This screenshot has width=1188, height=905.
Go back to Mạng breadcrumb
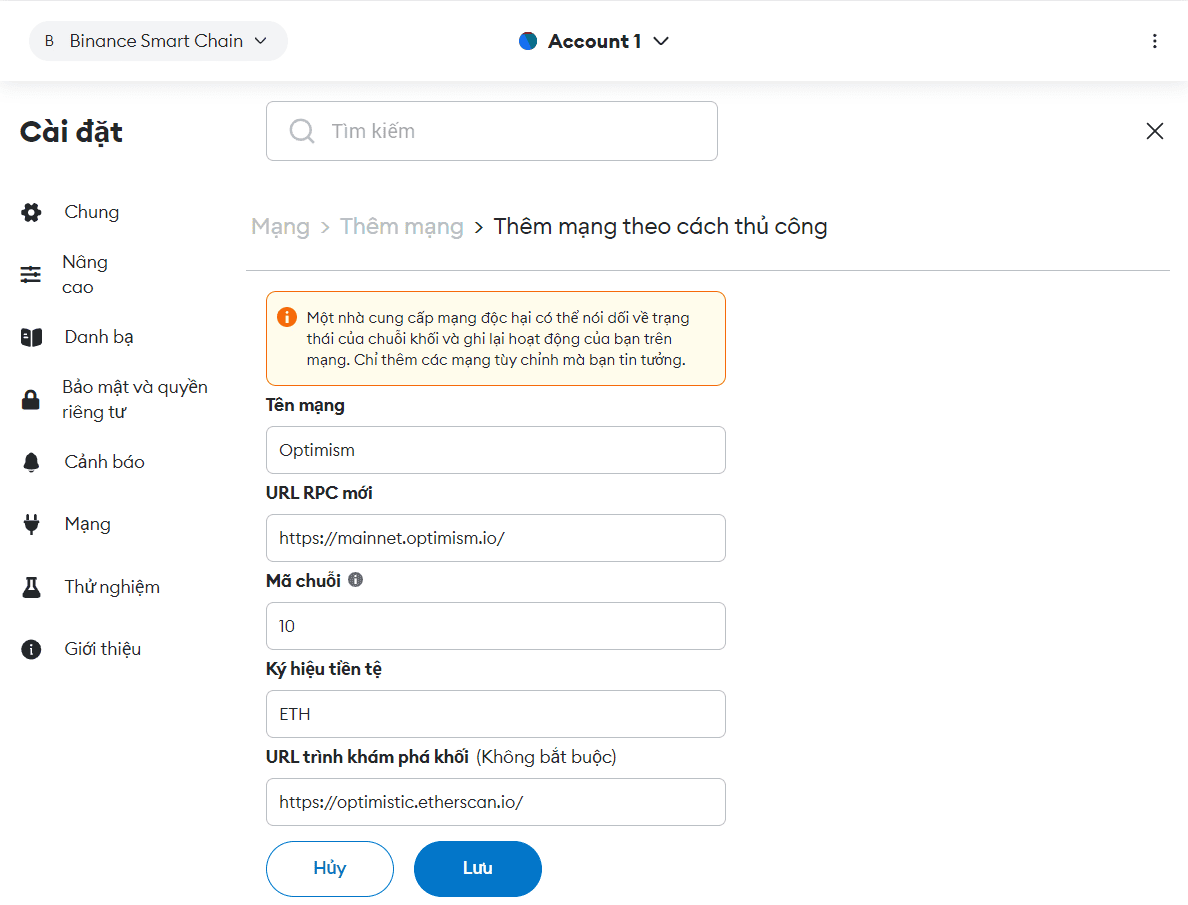[280, 227]
